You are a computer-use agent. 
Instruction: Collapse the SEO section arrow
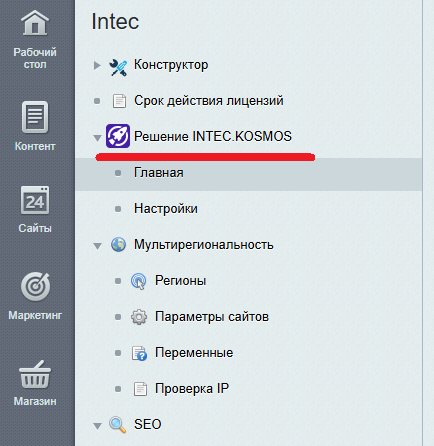tap(97, 426)
